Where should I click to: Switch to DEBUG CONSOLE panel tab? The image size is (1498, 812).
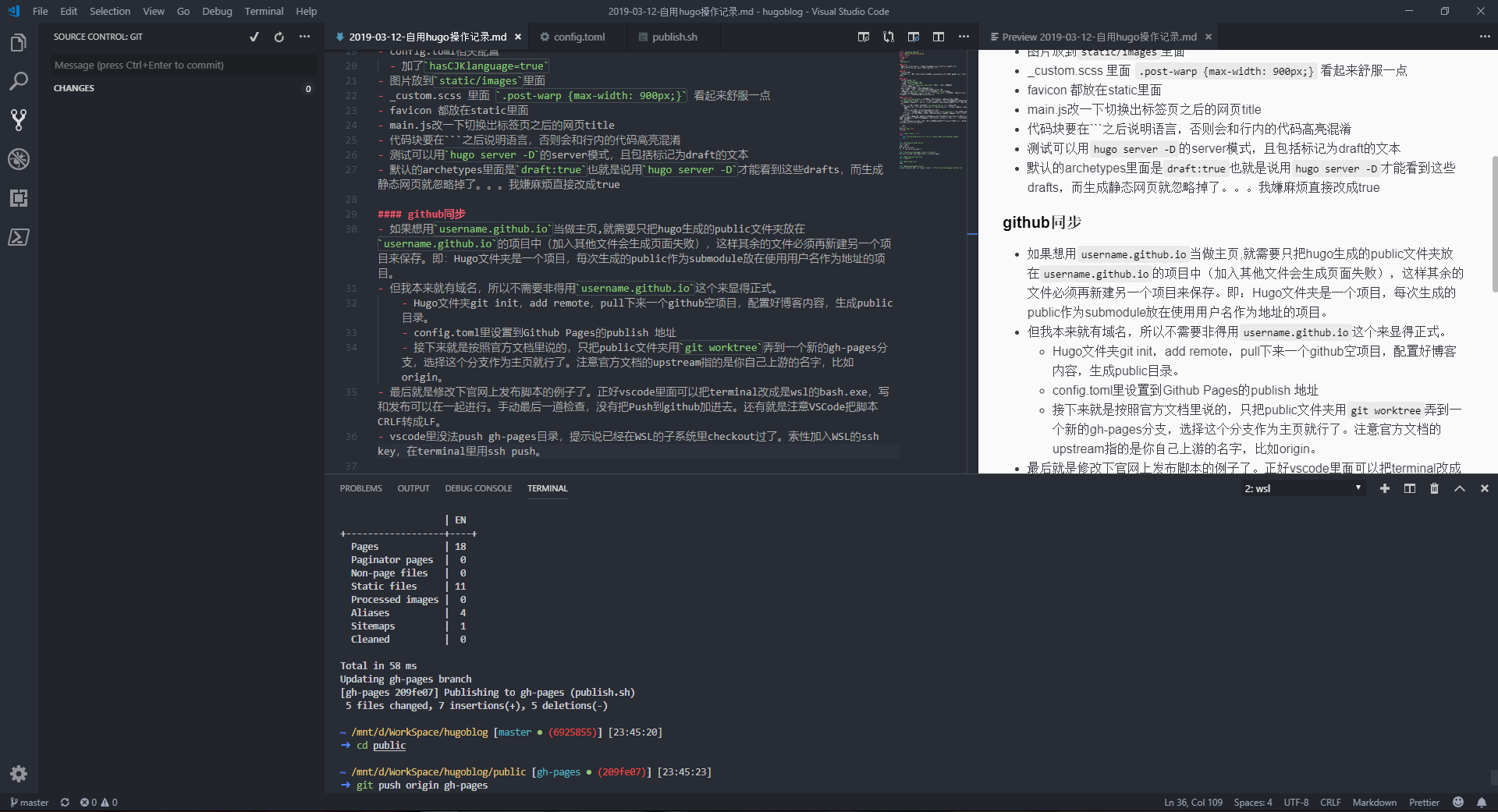click(478, 488)
